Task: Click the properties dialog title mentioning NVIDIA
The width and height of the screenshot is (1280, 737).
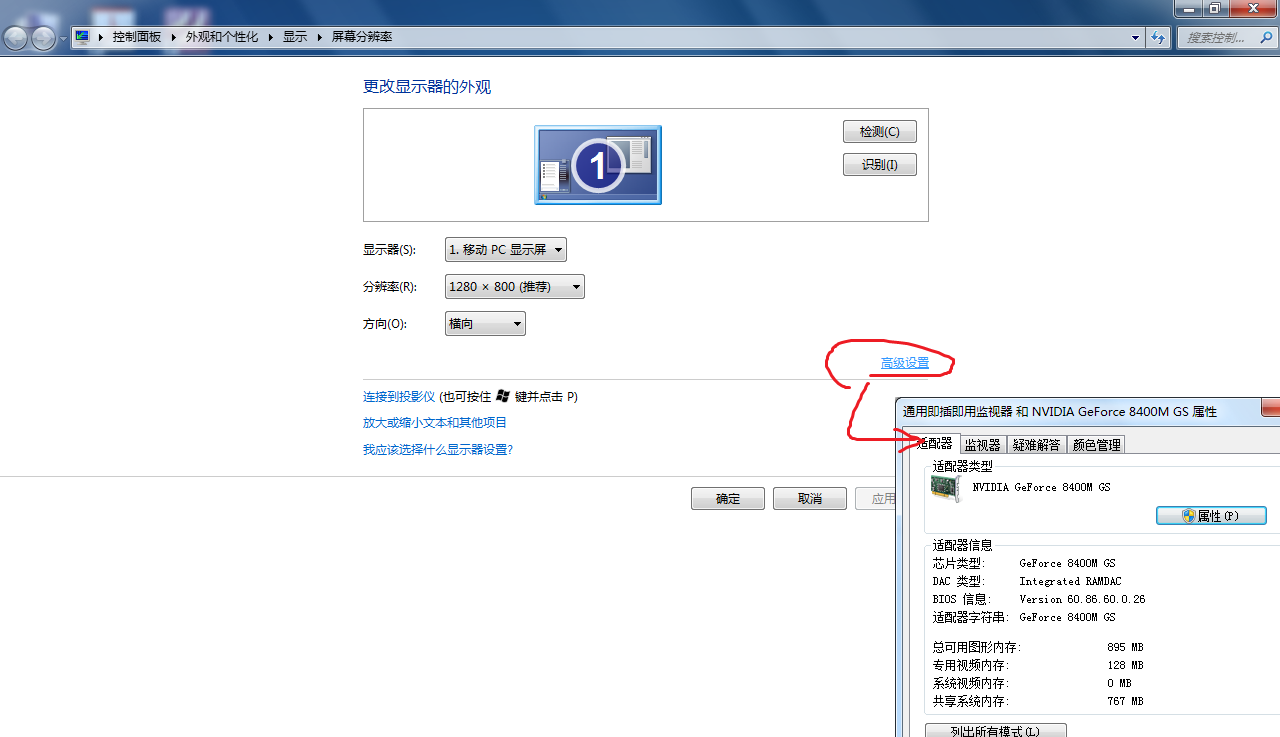Action: 1060,411
